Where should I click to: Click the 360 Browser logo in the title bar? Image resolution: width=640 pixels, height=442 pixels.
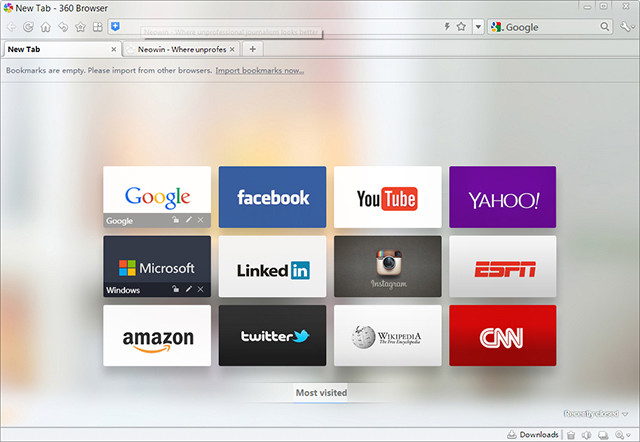tap(8, 8)
